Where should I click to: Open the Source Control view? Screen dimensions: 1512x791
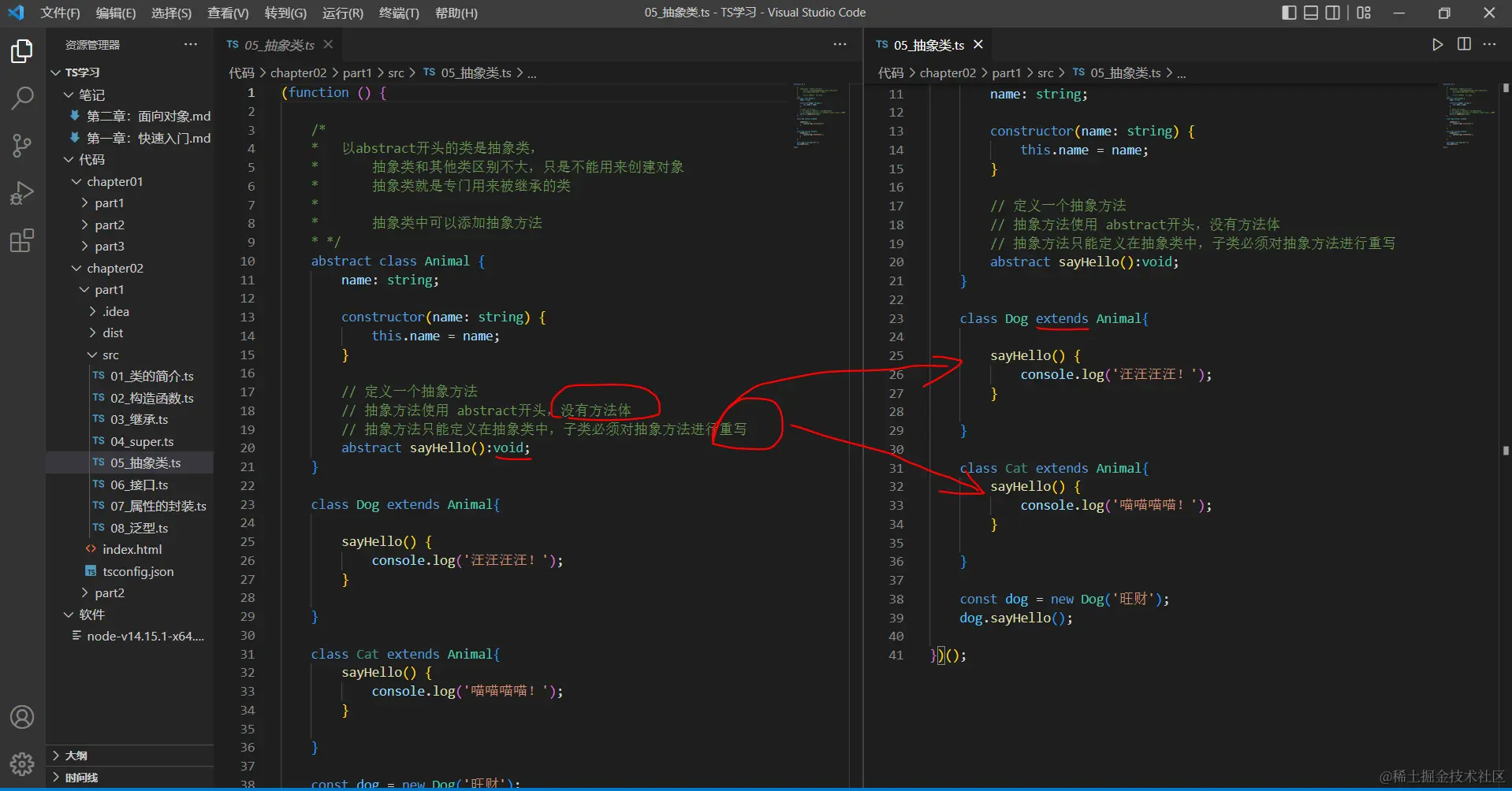tap(22, 146)
